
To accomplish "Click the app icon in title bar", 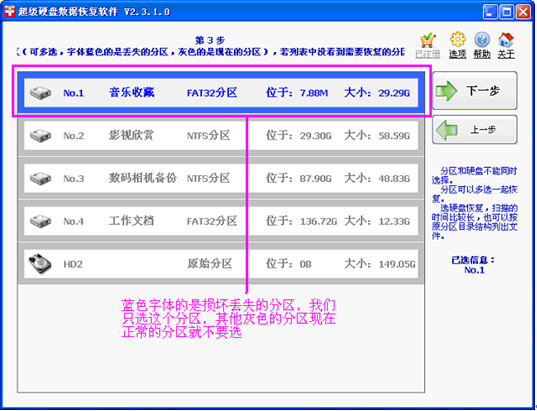I will click(10, 11).
